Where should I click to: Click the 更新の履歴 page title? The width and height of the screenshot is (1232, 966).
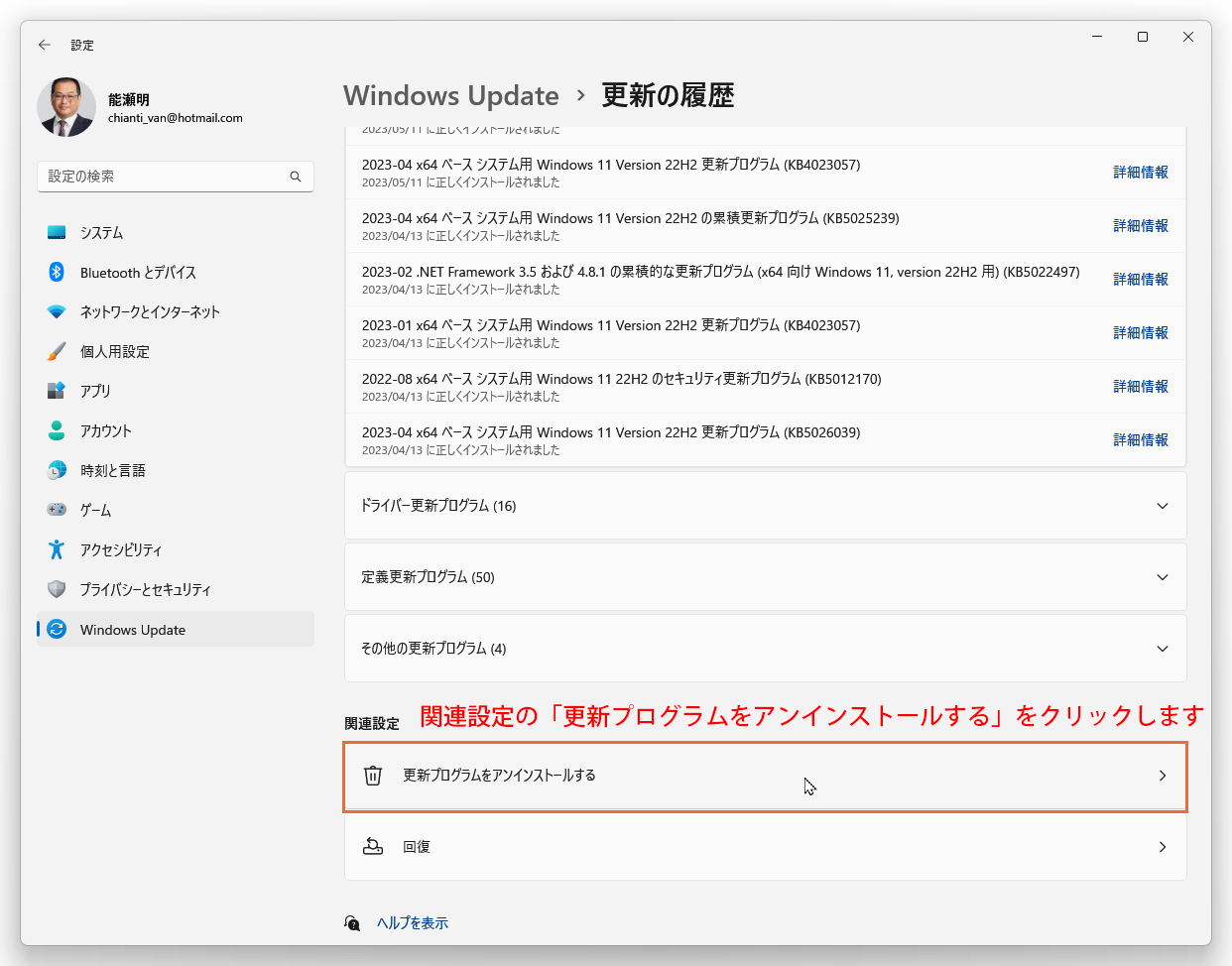668,95
